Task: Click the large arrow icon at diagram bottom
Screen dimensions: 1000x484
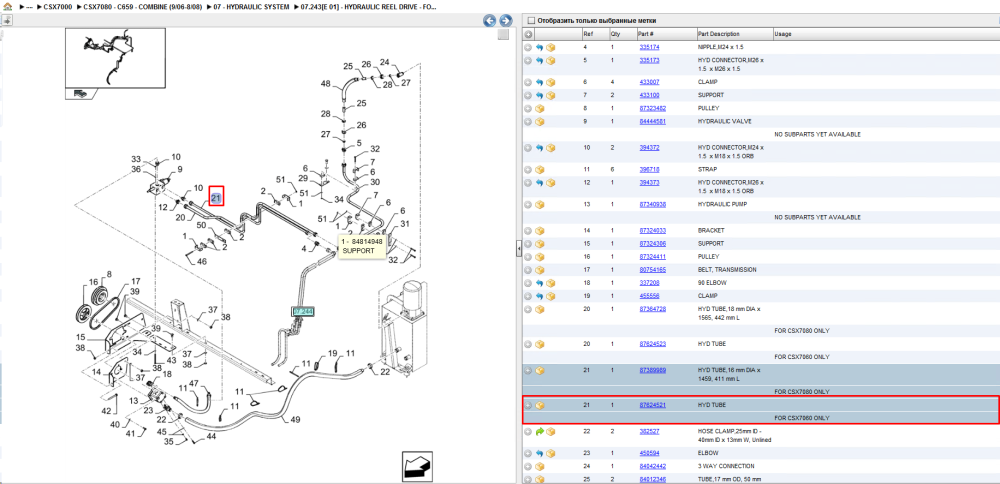Action: point(418,466)
